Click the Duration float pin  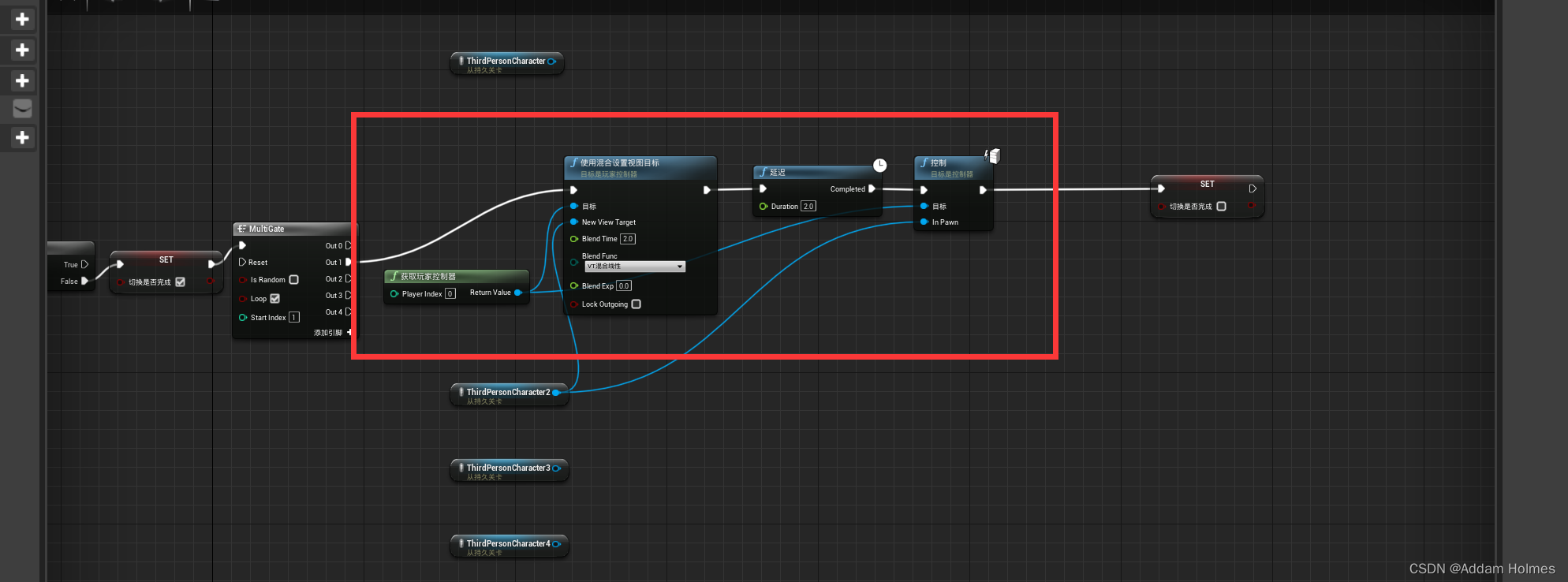click(x=763, y=206)
